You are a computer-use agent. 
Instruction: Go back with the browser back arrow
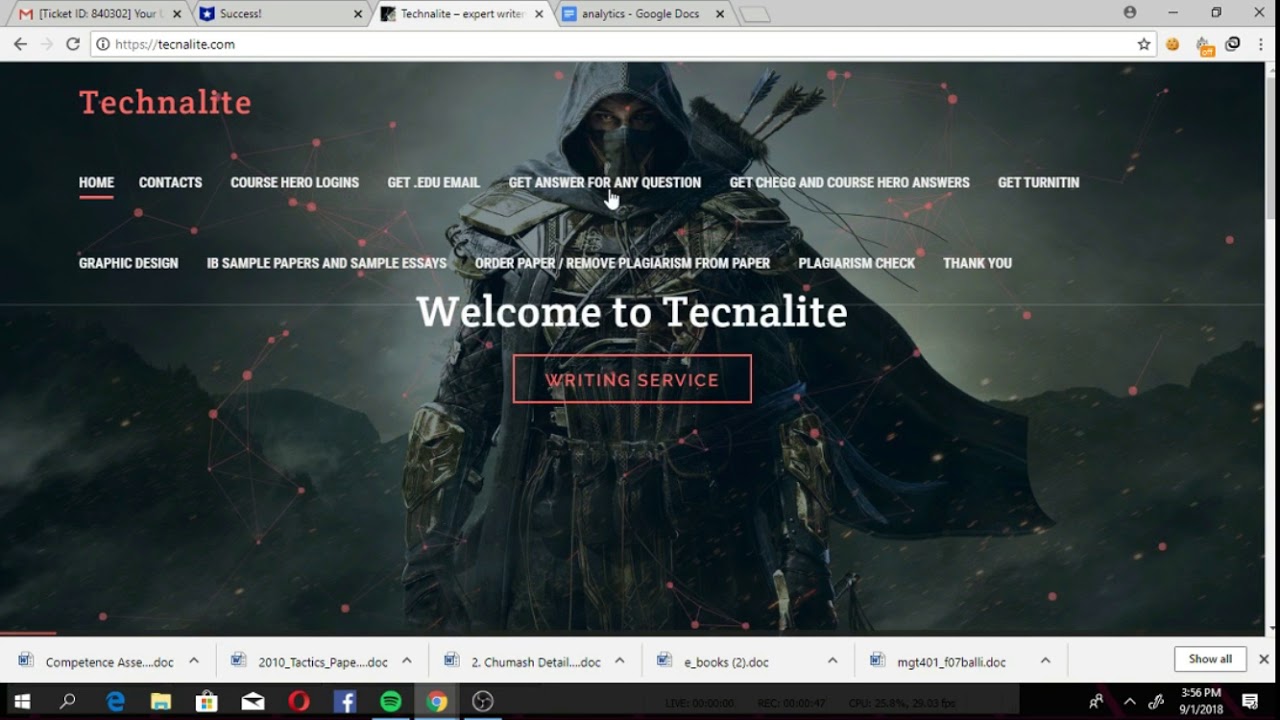pos(20,44)
